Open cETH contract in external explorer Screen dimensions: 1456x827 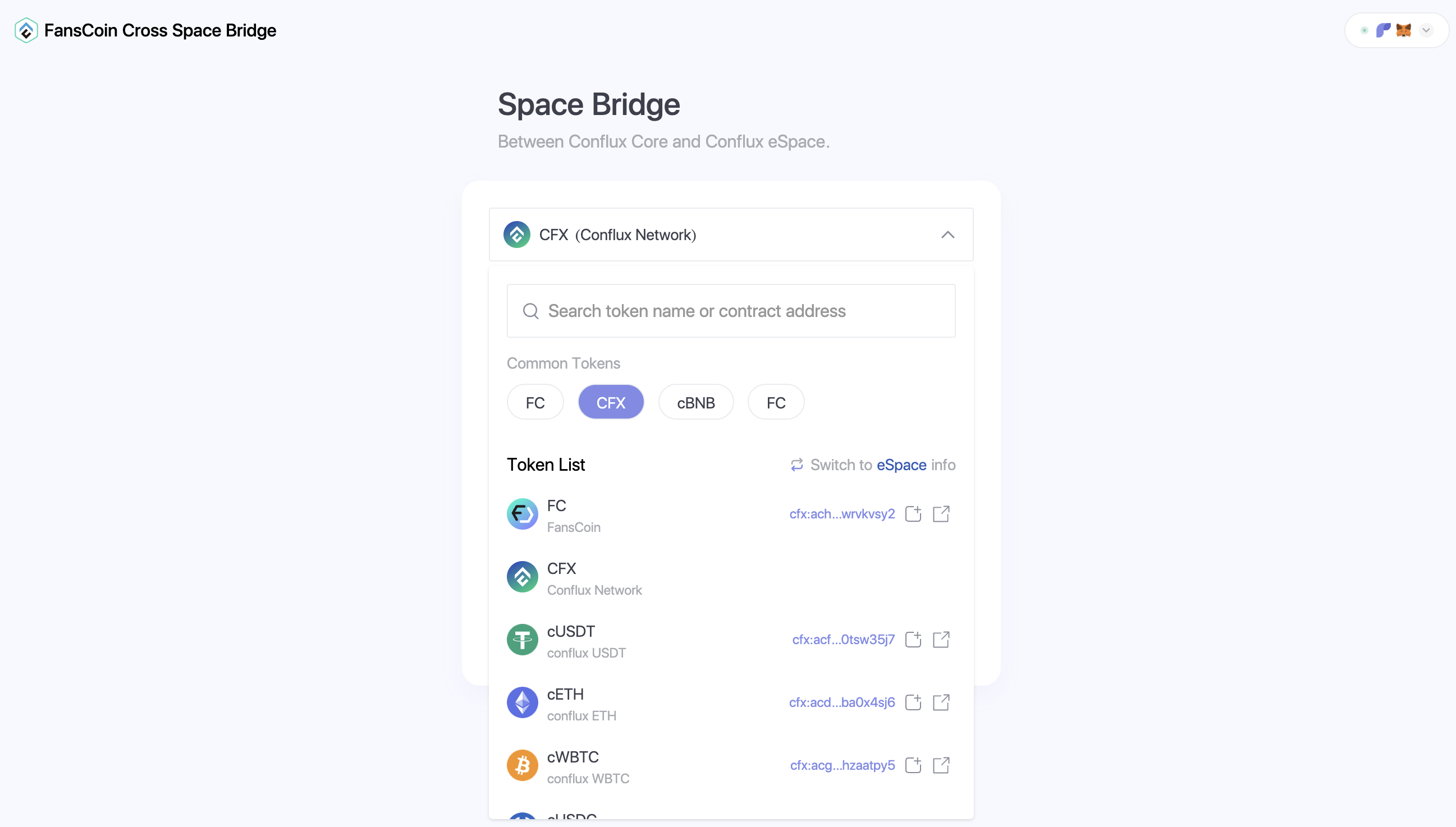pyautogui.click(x=941, y=702)
